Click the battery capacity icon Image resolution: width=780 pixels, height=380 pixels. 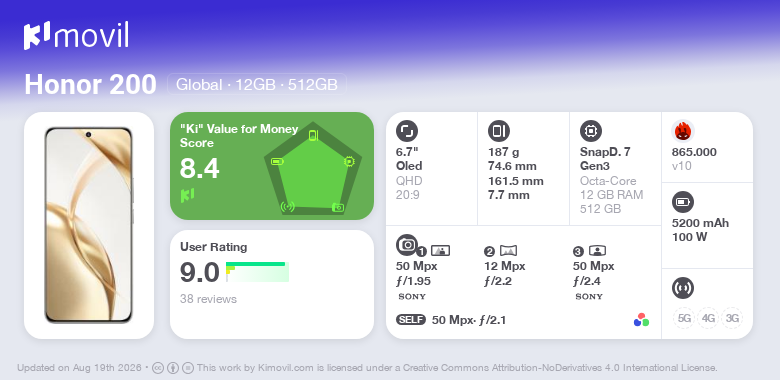682,202
